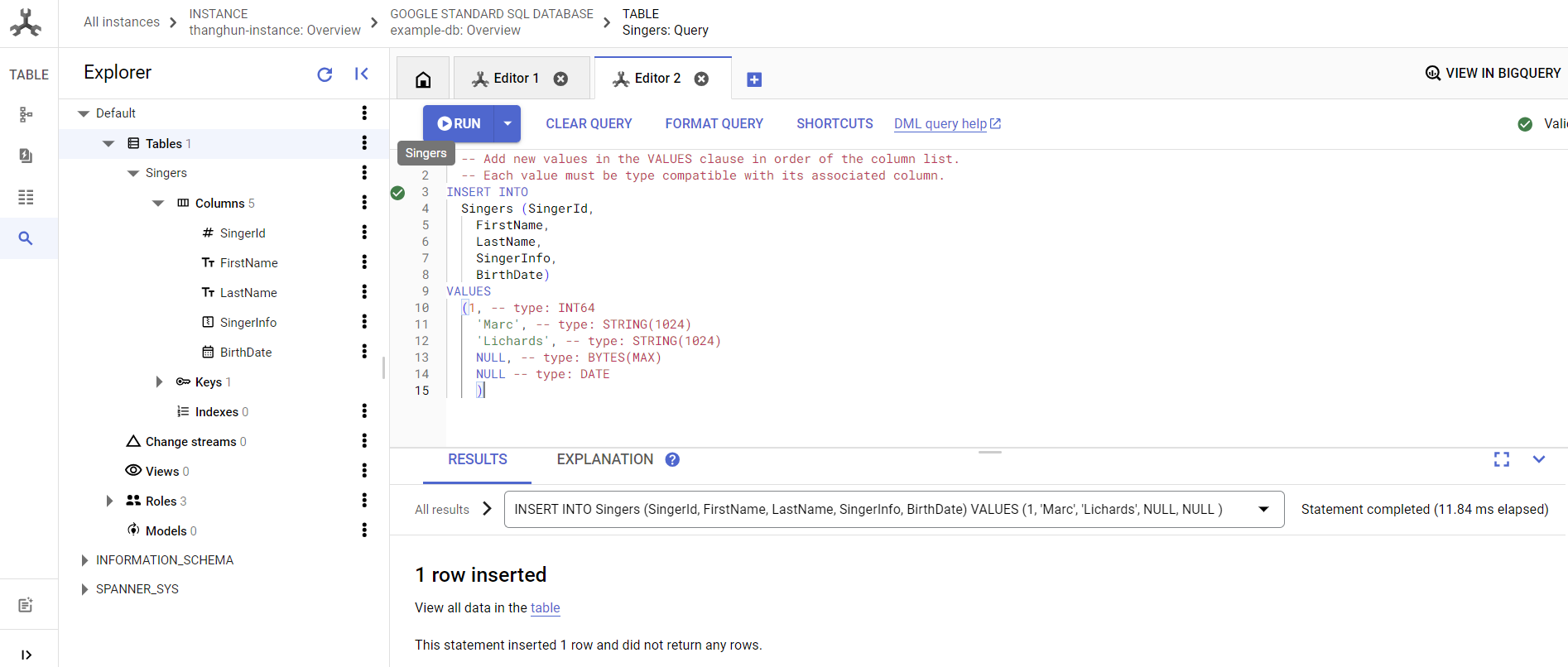This screenshot has height=667, width=1568.
Task: Open the Explanation help icon
Action: point(672,459)
